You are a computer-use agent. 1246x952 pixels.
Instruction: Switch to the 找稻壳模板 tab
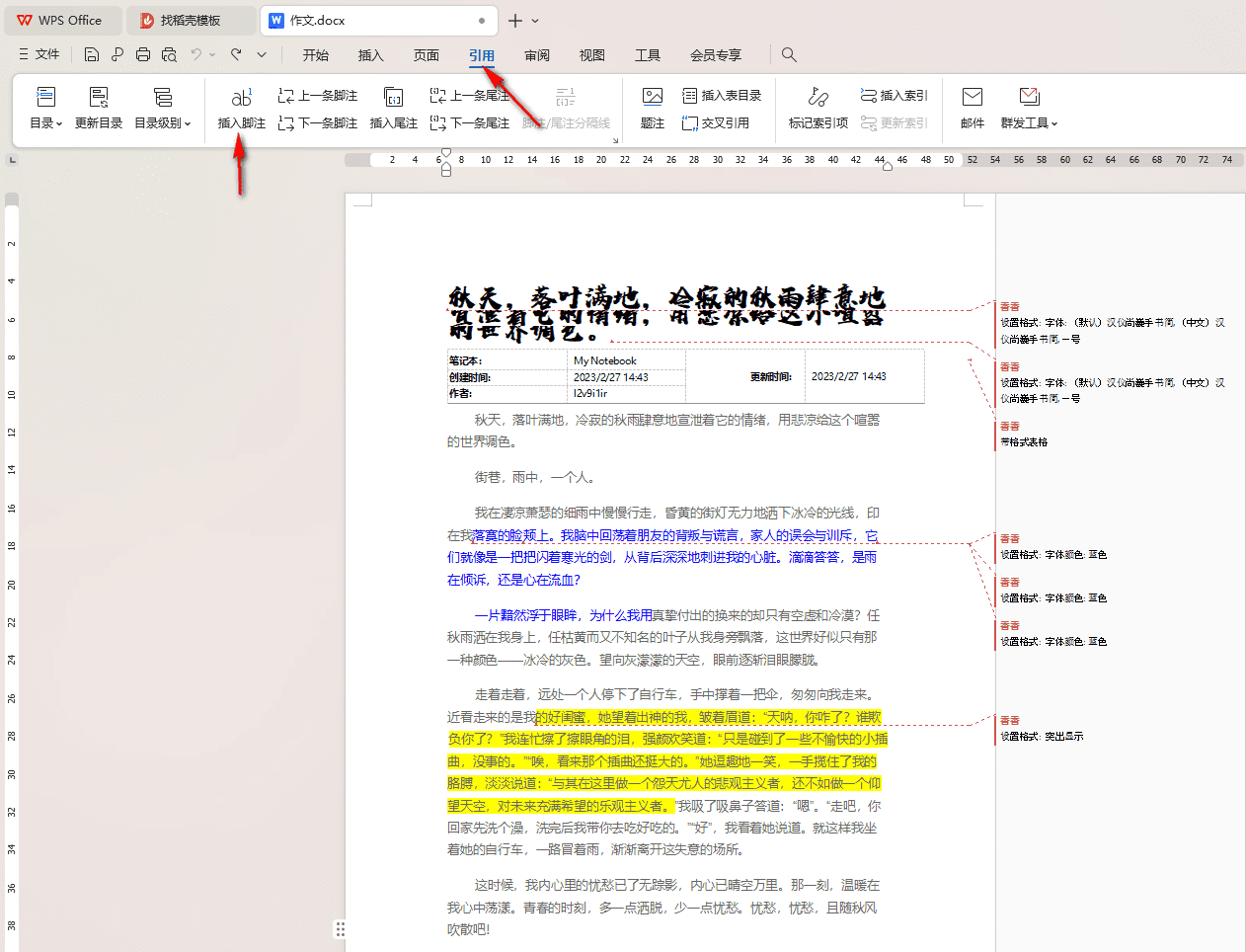[190, 20]
